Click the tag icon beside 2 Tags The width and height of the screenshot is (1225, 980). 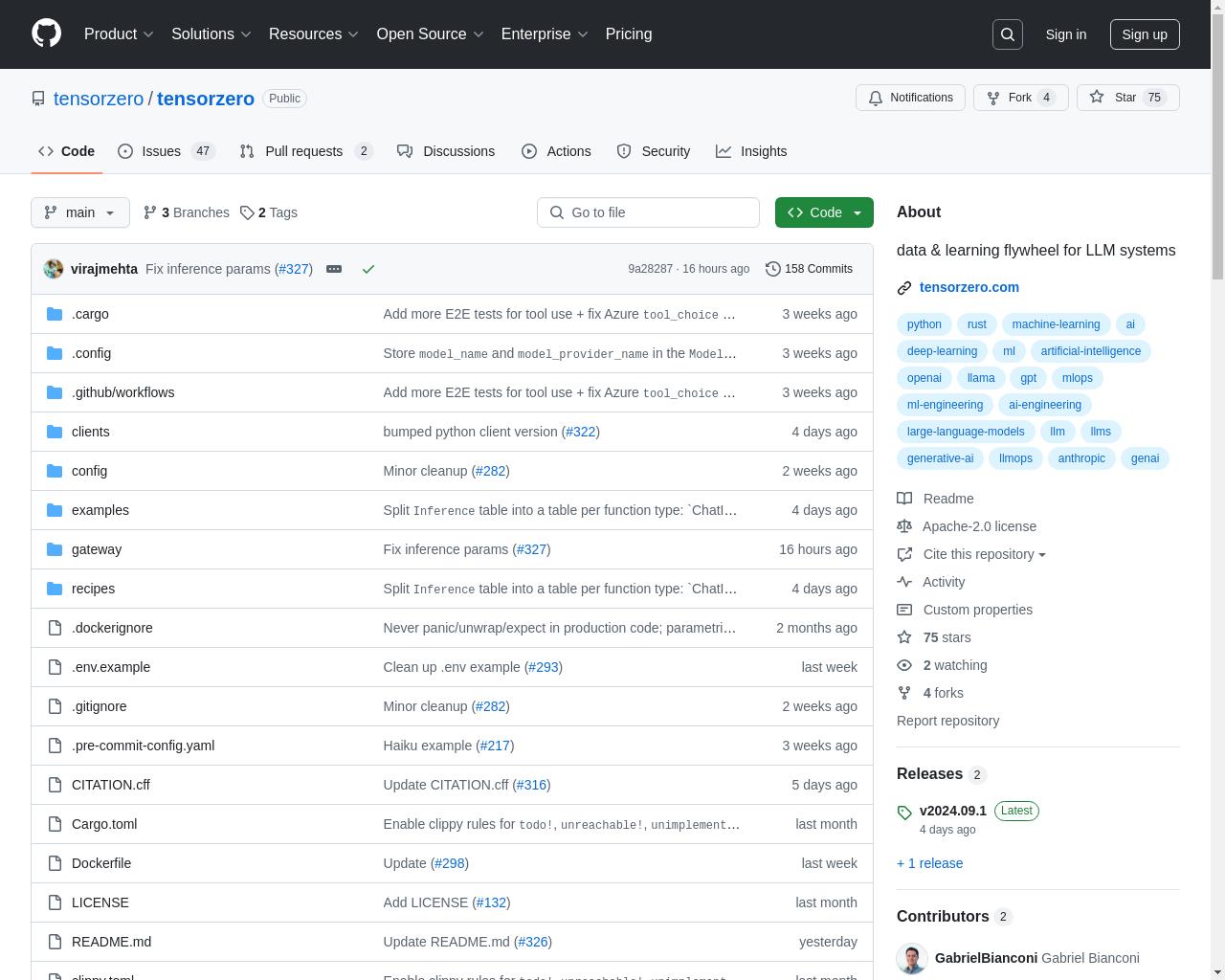click(247, 212)
